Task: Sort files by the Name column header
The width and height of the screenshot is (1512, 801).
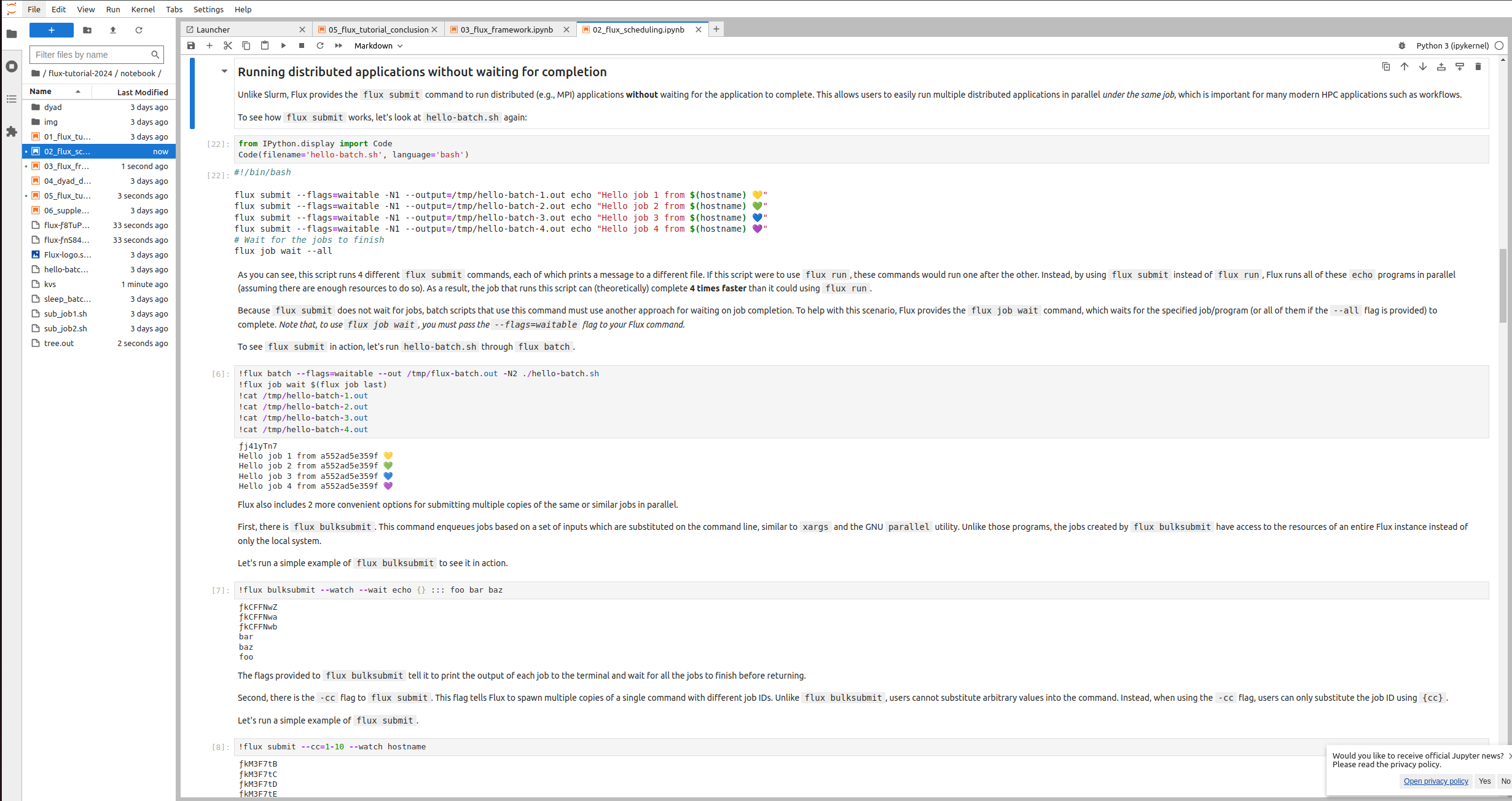Action: 41,92
